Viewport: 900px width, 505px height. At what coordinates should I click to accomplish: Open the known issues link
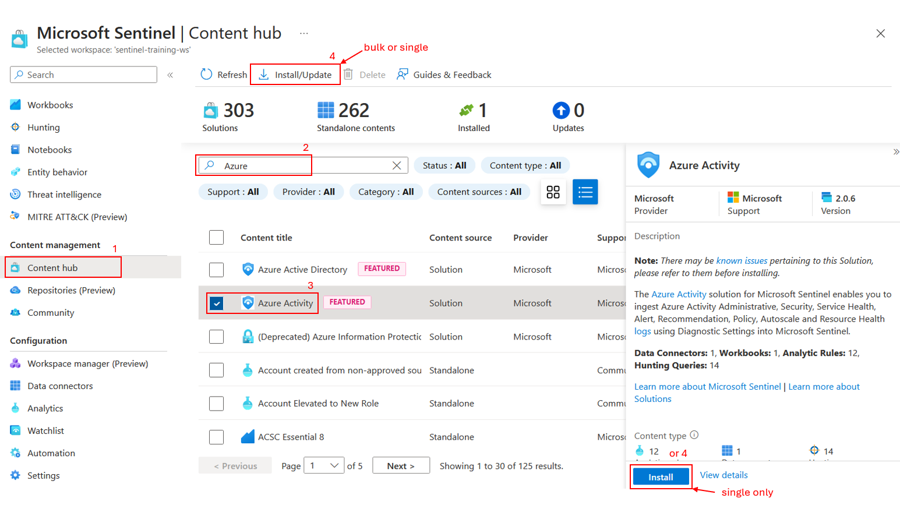[742, 261]
